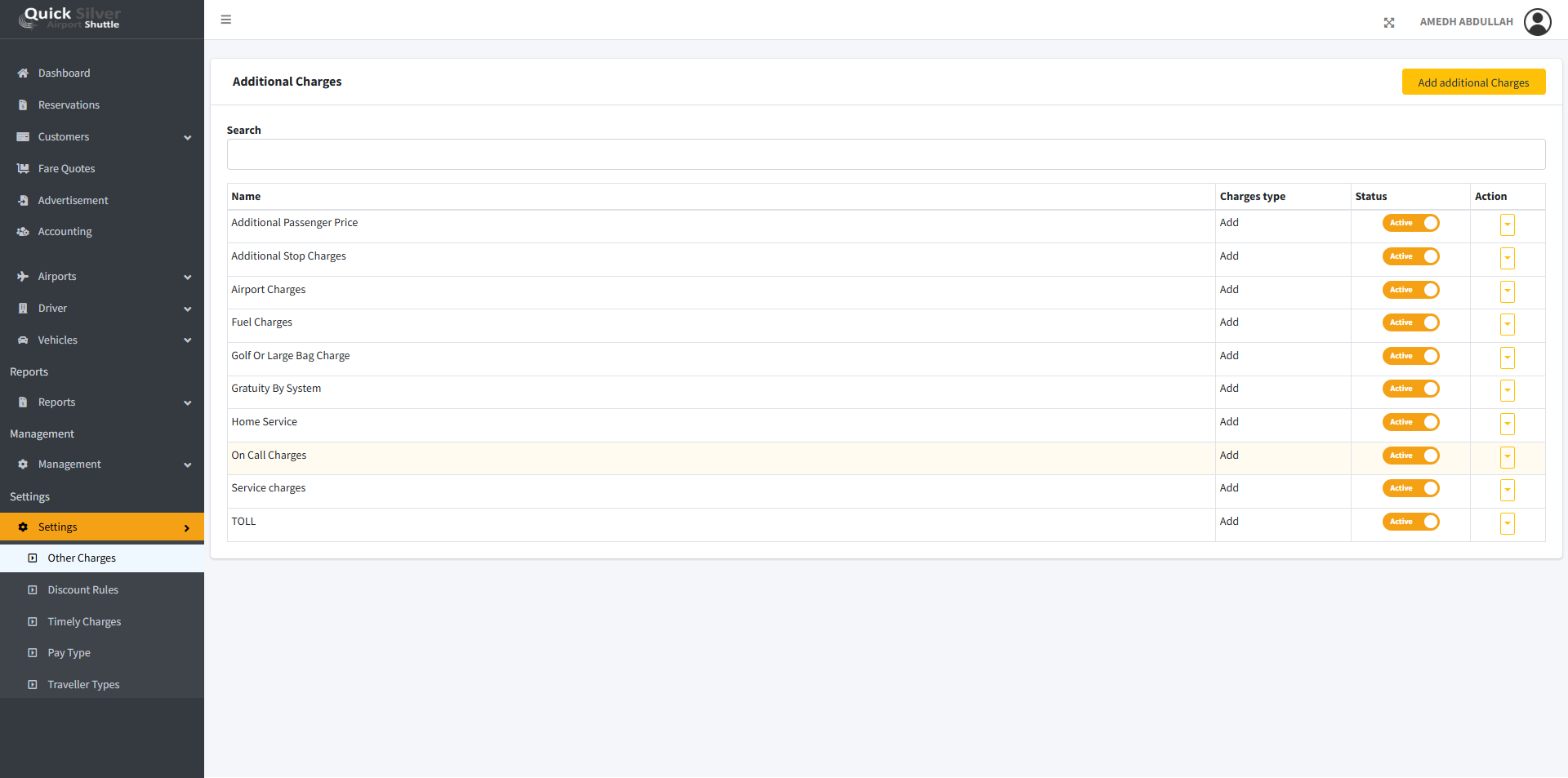Viewport: 1568px width, 778px height.
Task: Click Add additional Charges button
Action: 1473,82
